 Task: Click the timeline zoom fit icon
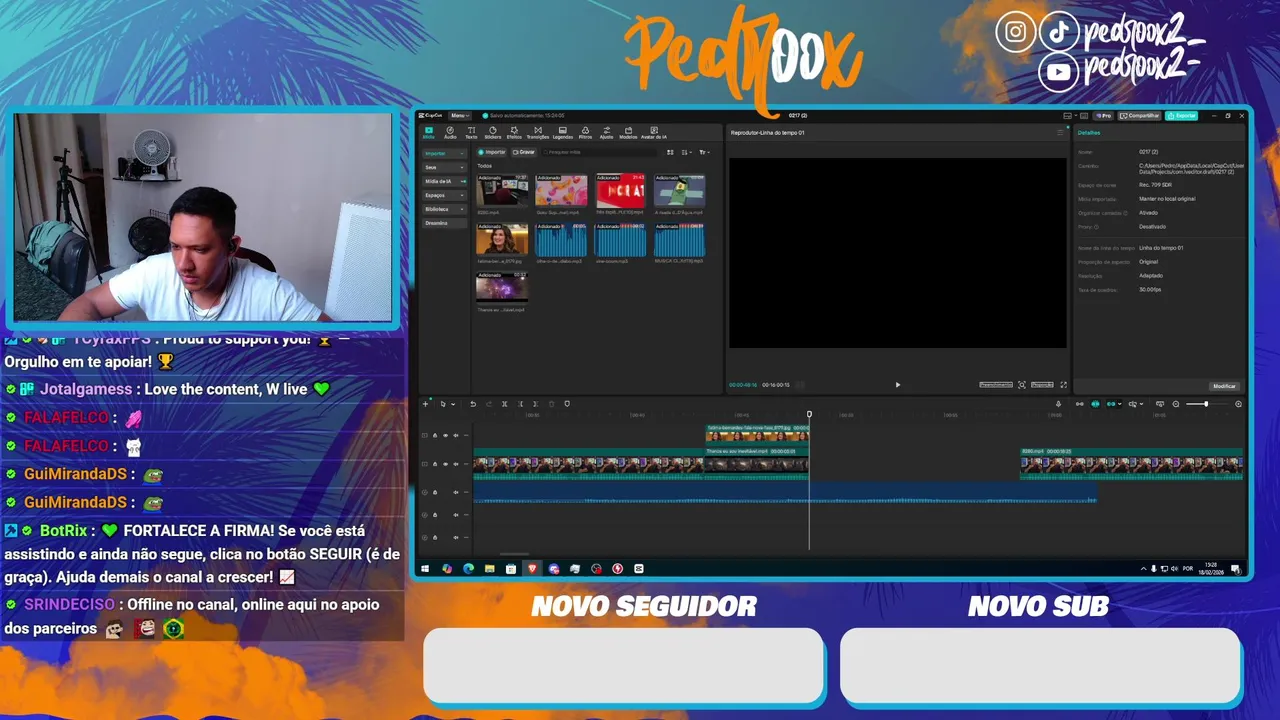[x=1238, y=404]
